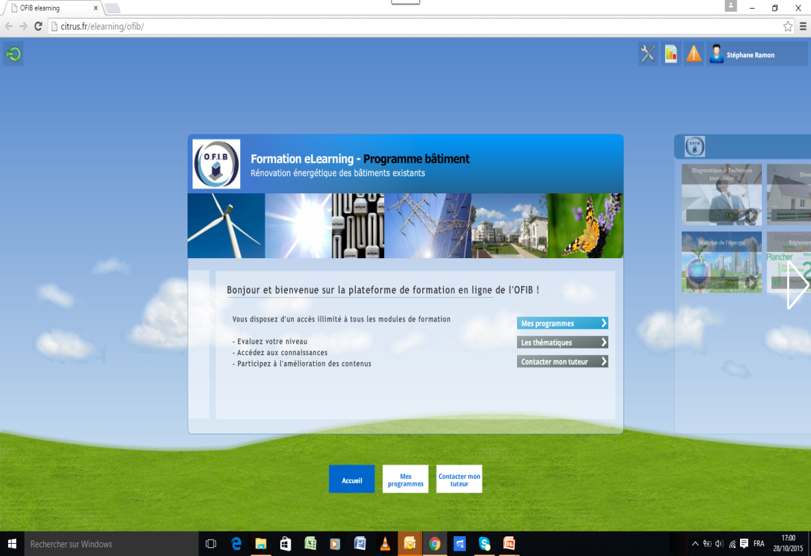The width and height of the screenshot is (811, 556).
Task: Open Stéphane Ramon user profile
Action: pyautogui.click(x=743, y=55)
